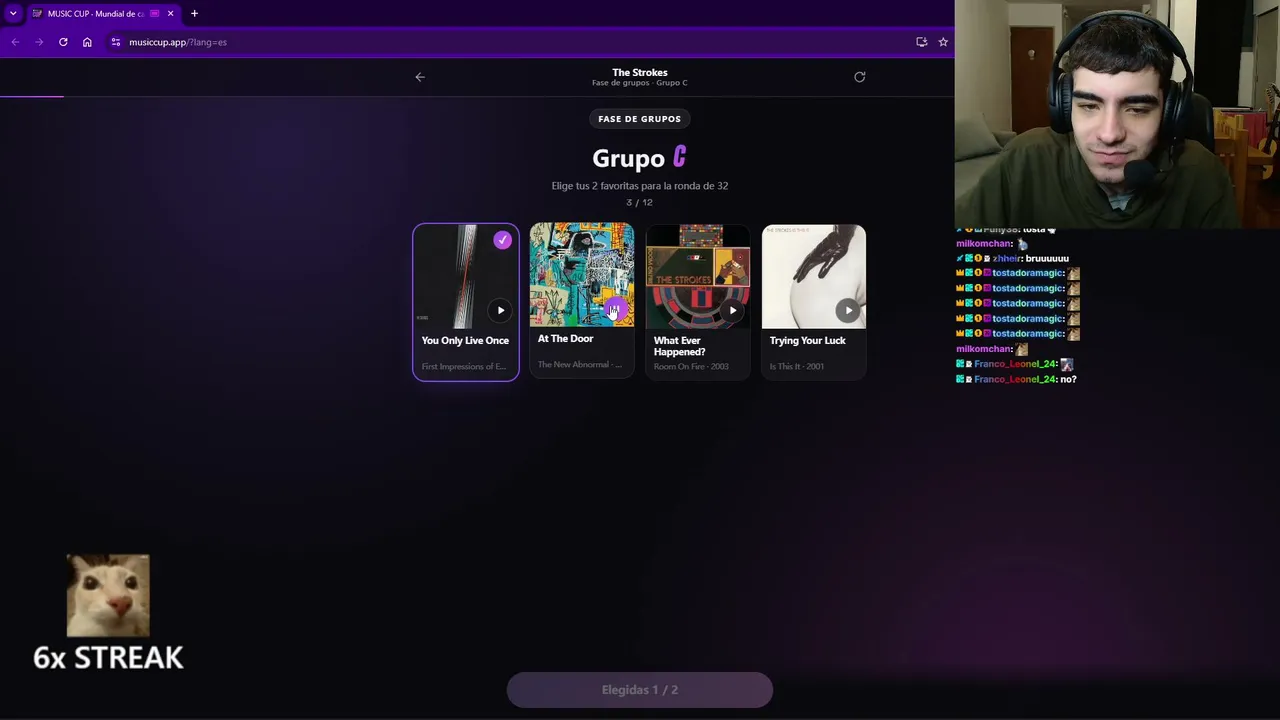Screen dimensions: 1280x720
Task: Select the What Ever Happened? album cover
Action: pyautogui.click(x=698, y=276)
